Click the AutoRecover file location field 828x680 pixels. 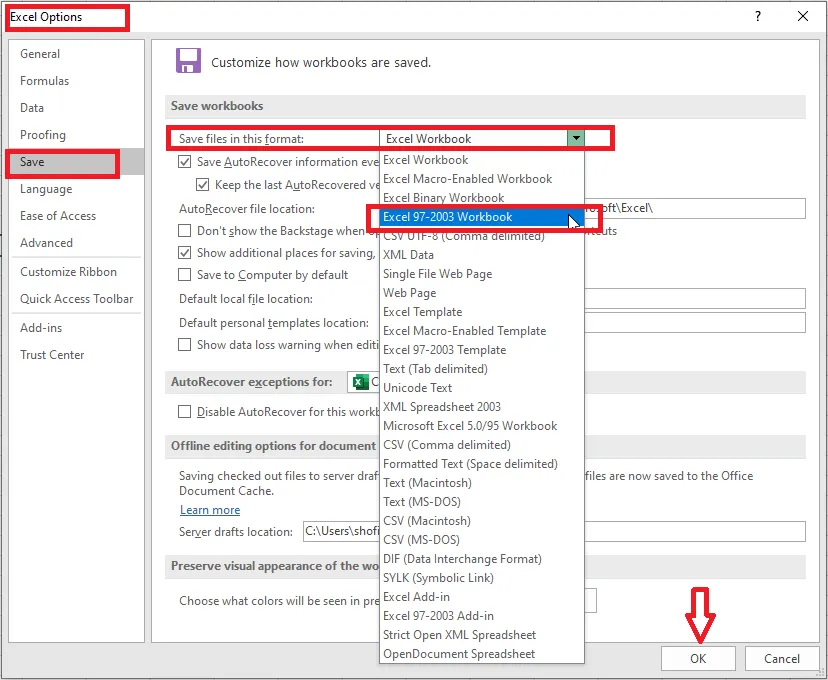click(695, 208)
